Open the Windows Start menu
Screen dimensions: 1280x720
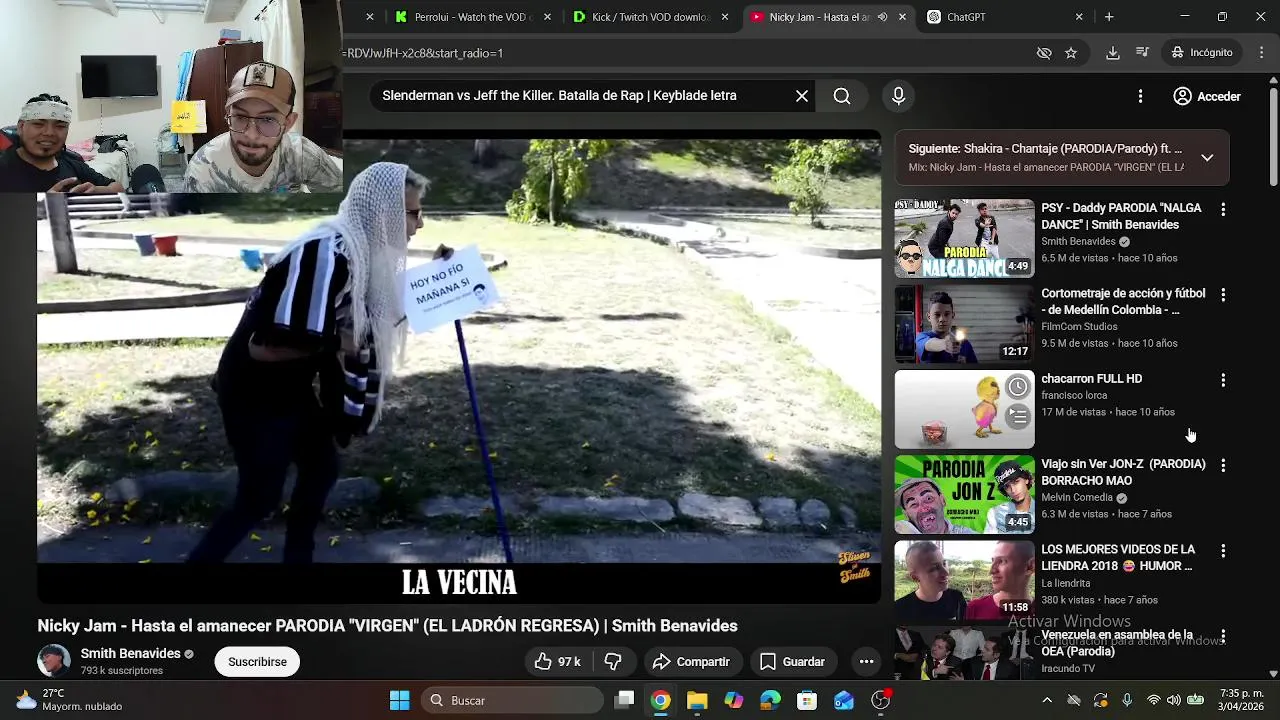coord(399,700)
